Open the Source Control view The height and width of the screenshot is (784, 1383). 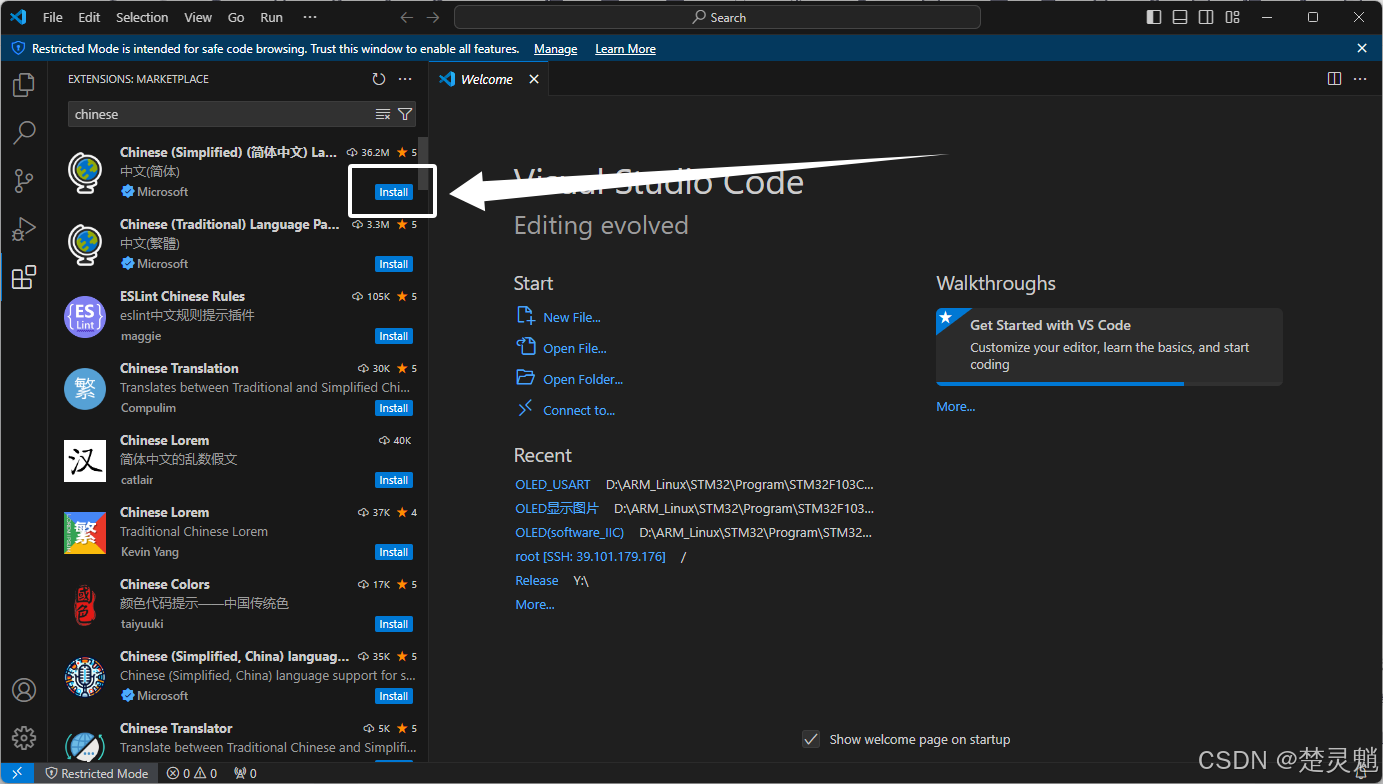[24, 181]
